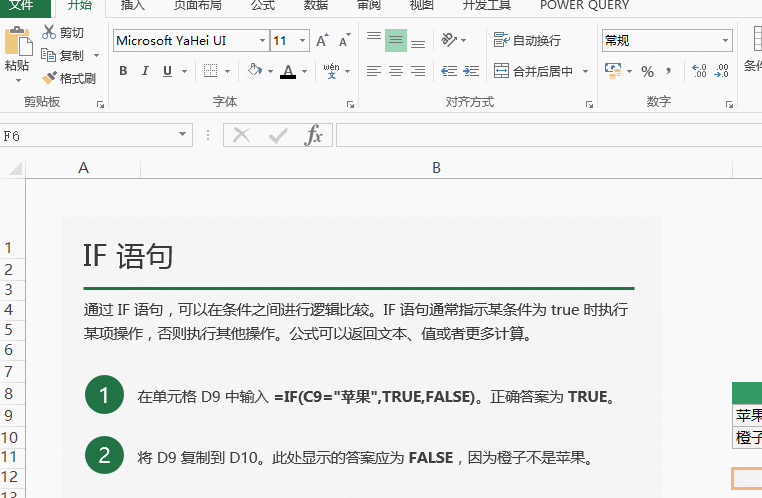Open 对齐方式 group dialog launcher

tap(589, 104)
